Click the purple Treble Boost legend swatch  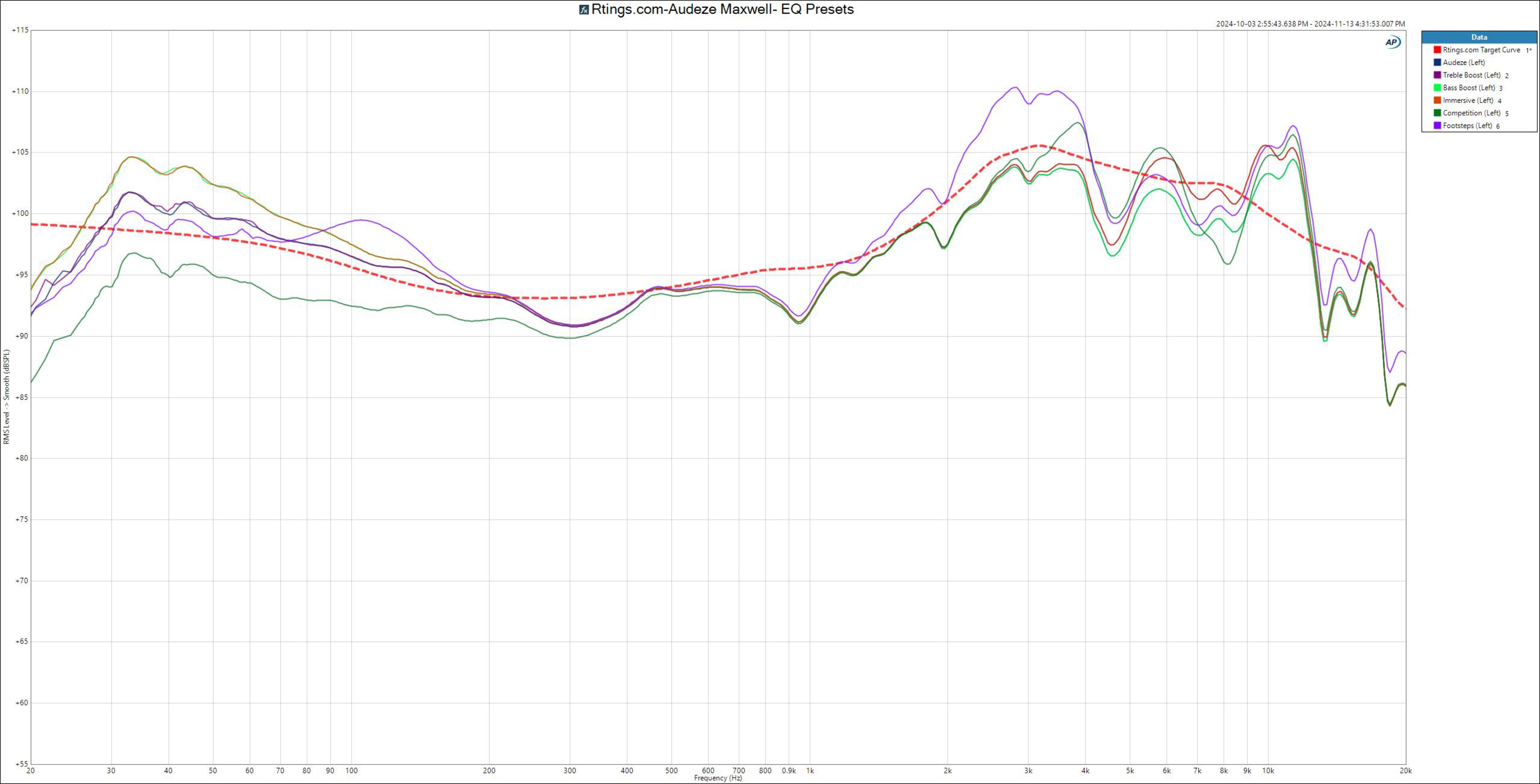click(1437, 75)
